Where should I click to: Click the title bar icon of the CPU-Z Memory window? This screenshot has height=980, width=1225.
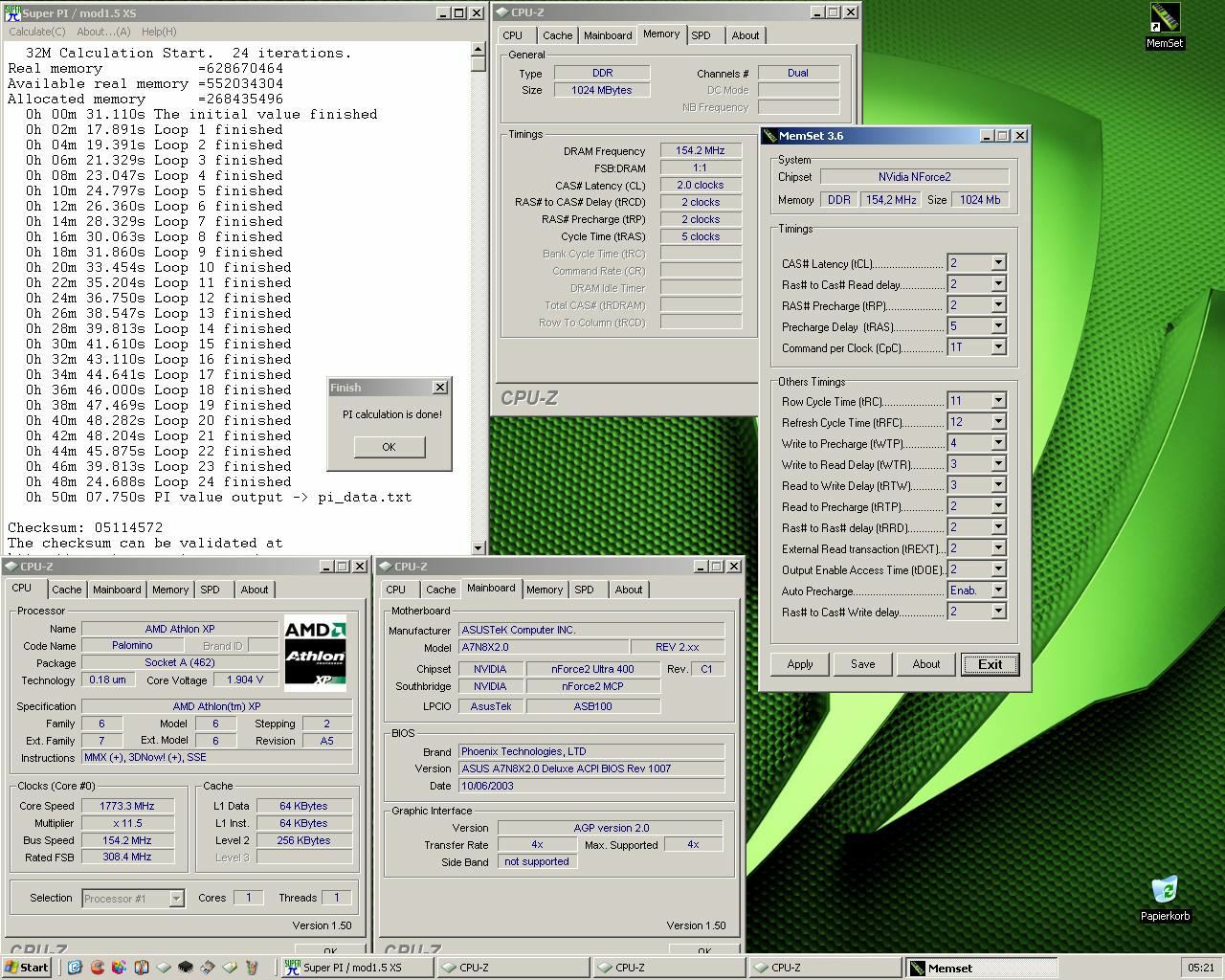point(502,12)
